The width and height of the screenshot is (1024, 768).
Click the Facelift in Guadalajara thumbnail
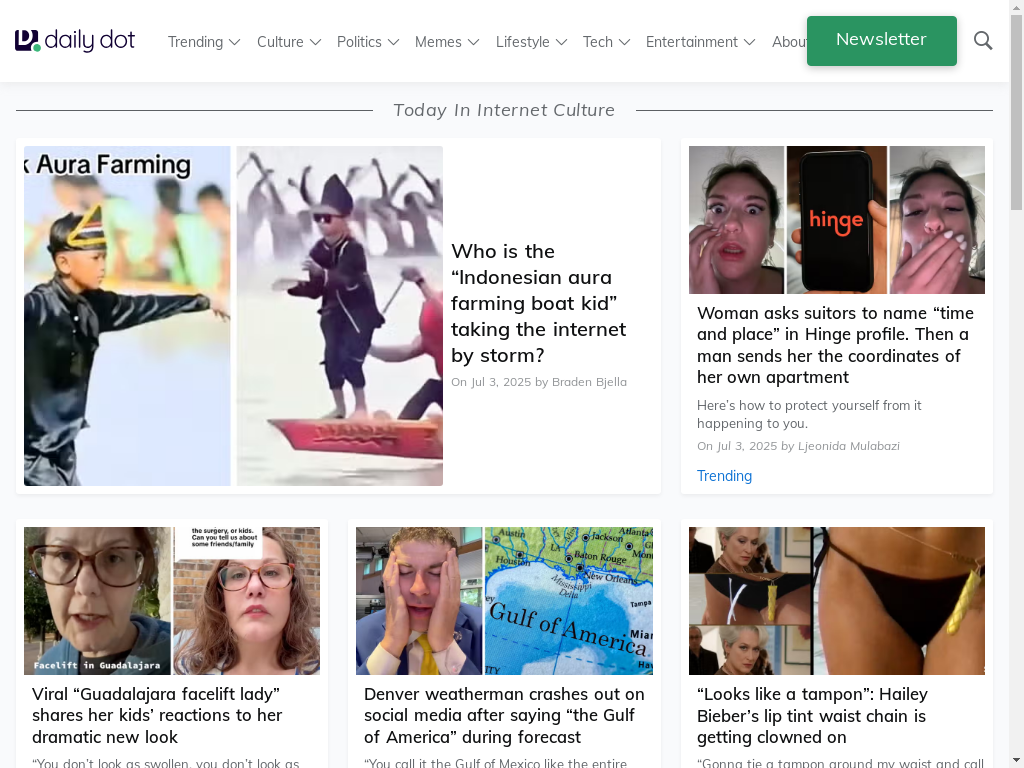(172, 601)
